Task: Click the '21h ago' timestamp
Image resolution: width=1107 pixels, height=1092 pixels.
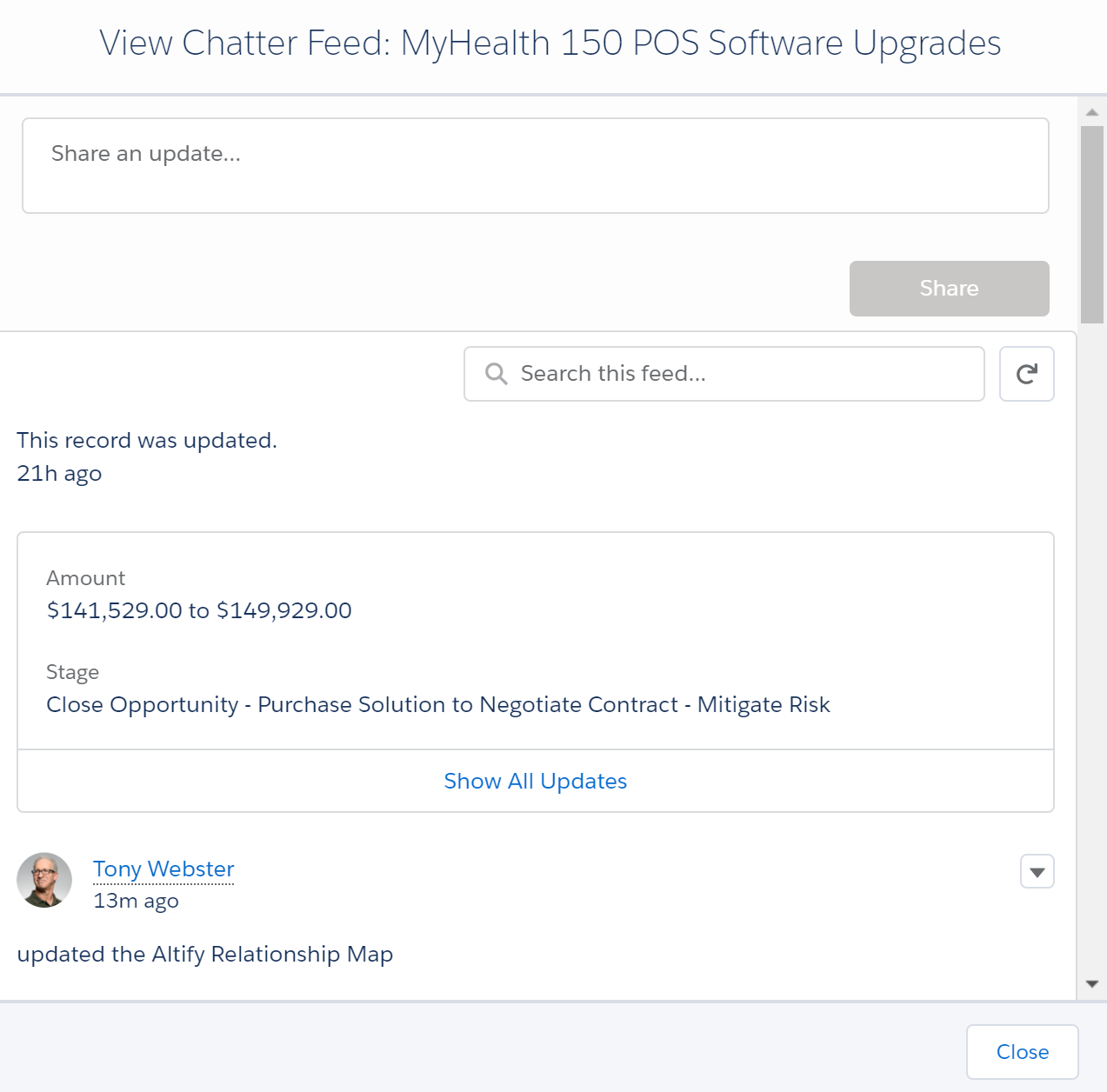Action: pos(59,474)
